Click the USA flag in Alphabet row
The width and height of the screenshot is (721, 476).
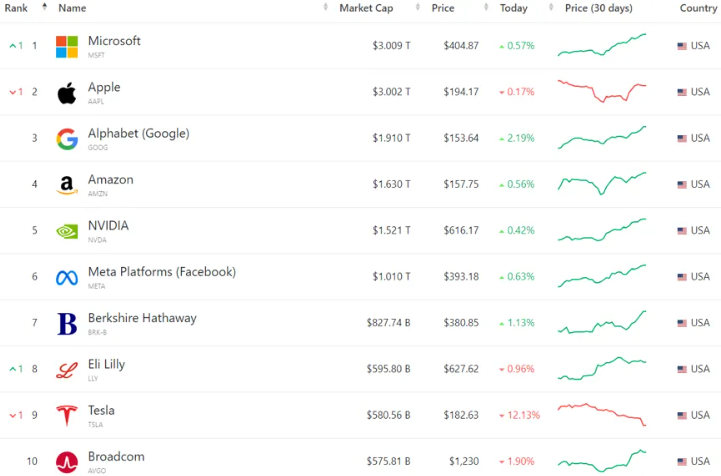pos(682,138)
